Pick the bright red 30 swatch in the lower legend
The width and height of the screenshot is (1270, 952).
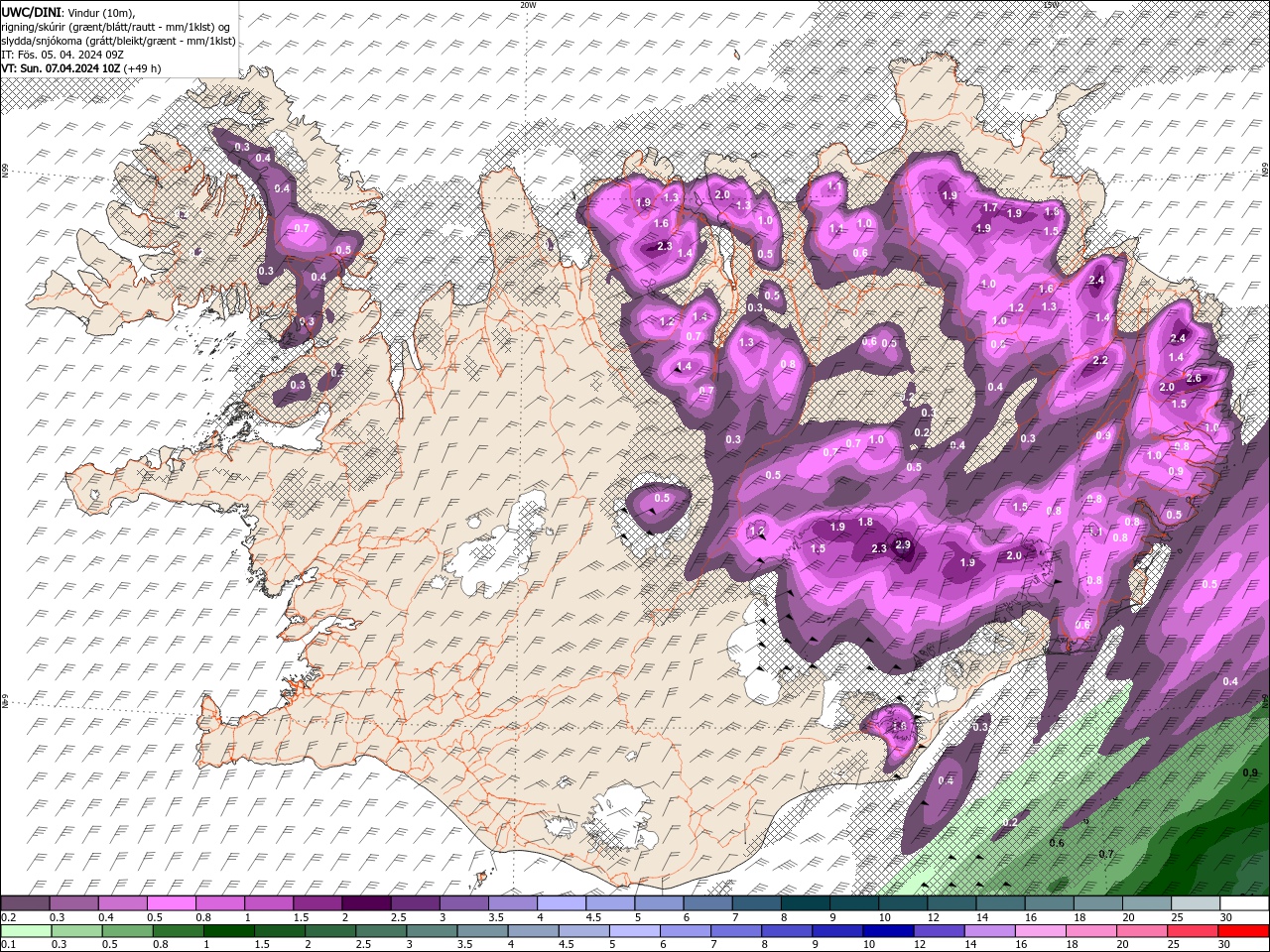1245,931
